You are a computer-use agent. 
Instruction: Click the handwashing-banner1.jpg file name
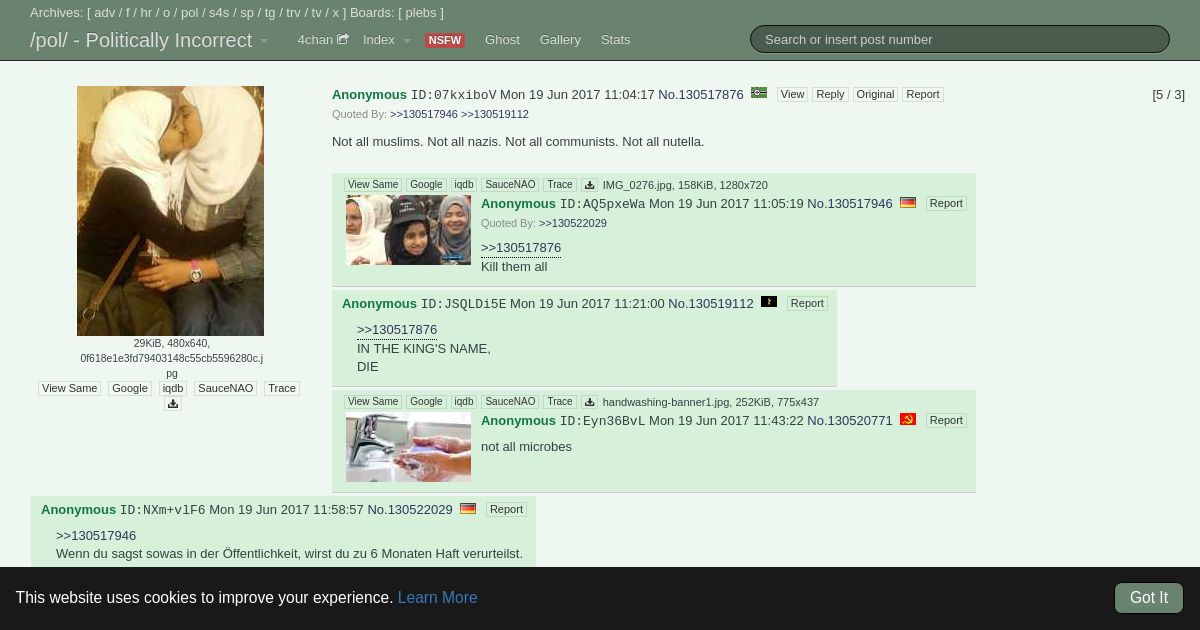[666, 402]
